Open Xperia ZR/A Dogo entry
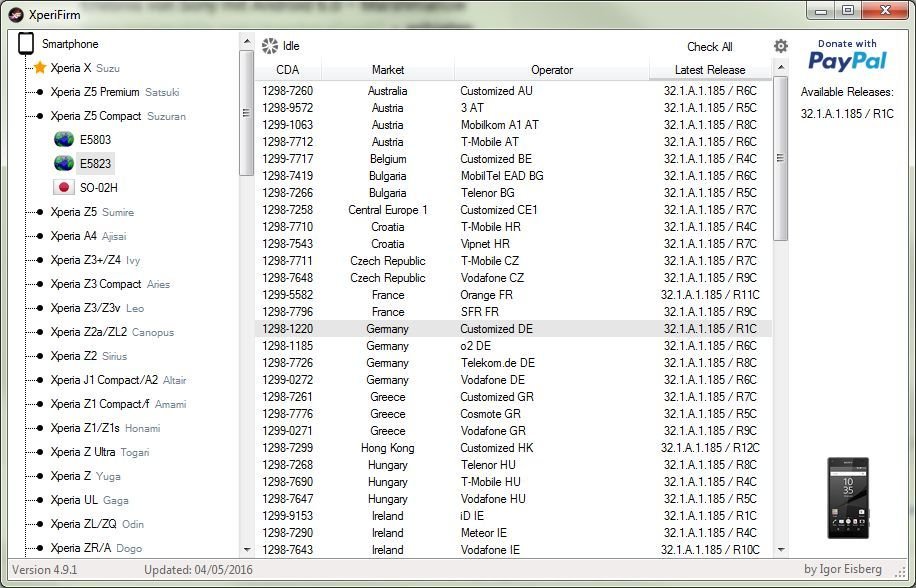This screenshot has height=588, width=916. point(96,548)
